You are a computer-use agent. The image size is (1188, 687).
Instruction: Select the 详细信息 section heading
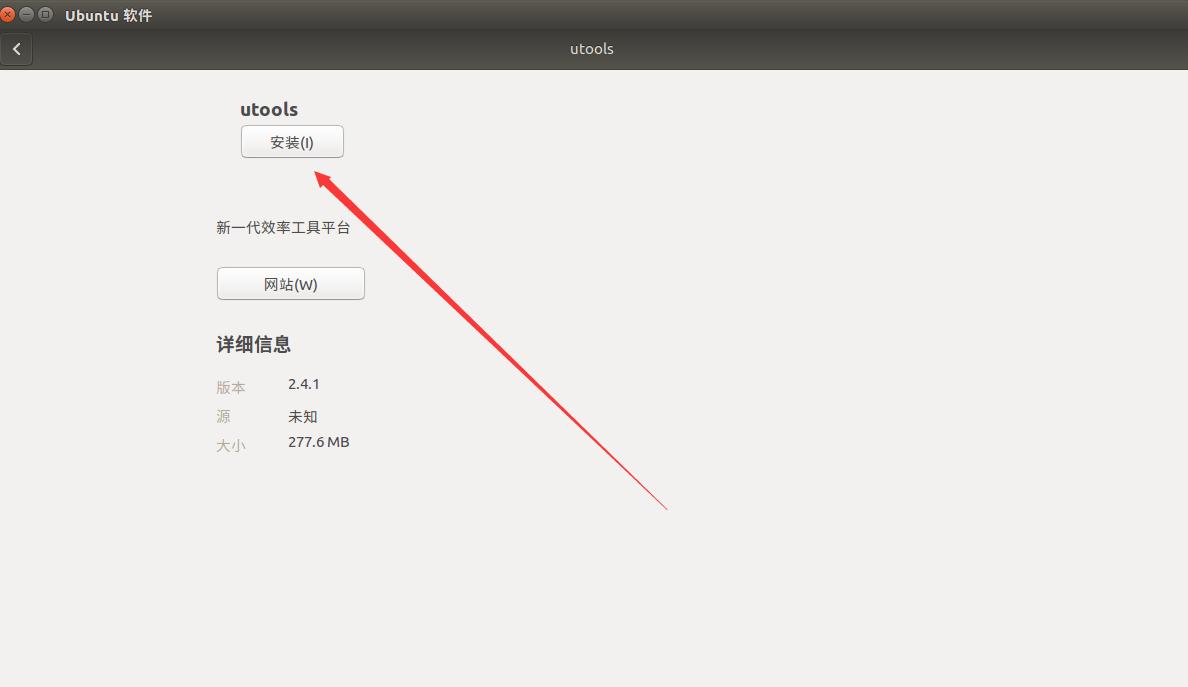click(253, 344)
